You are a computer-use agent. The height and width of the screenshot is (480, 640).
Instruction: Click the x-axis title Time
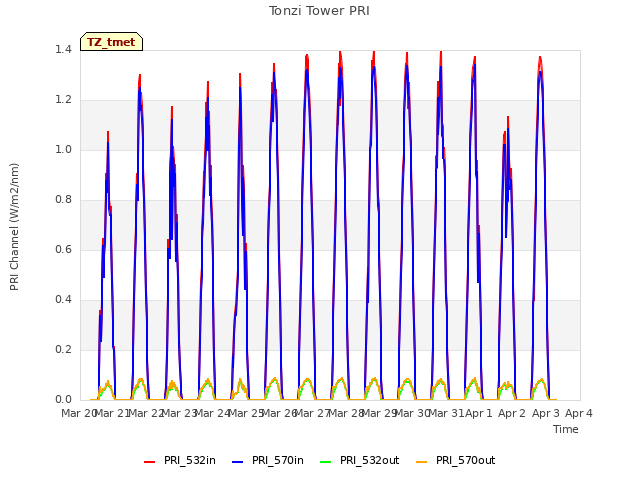coord(566,429)
